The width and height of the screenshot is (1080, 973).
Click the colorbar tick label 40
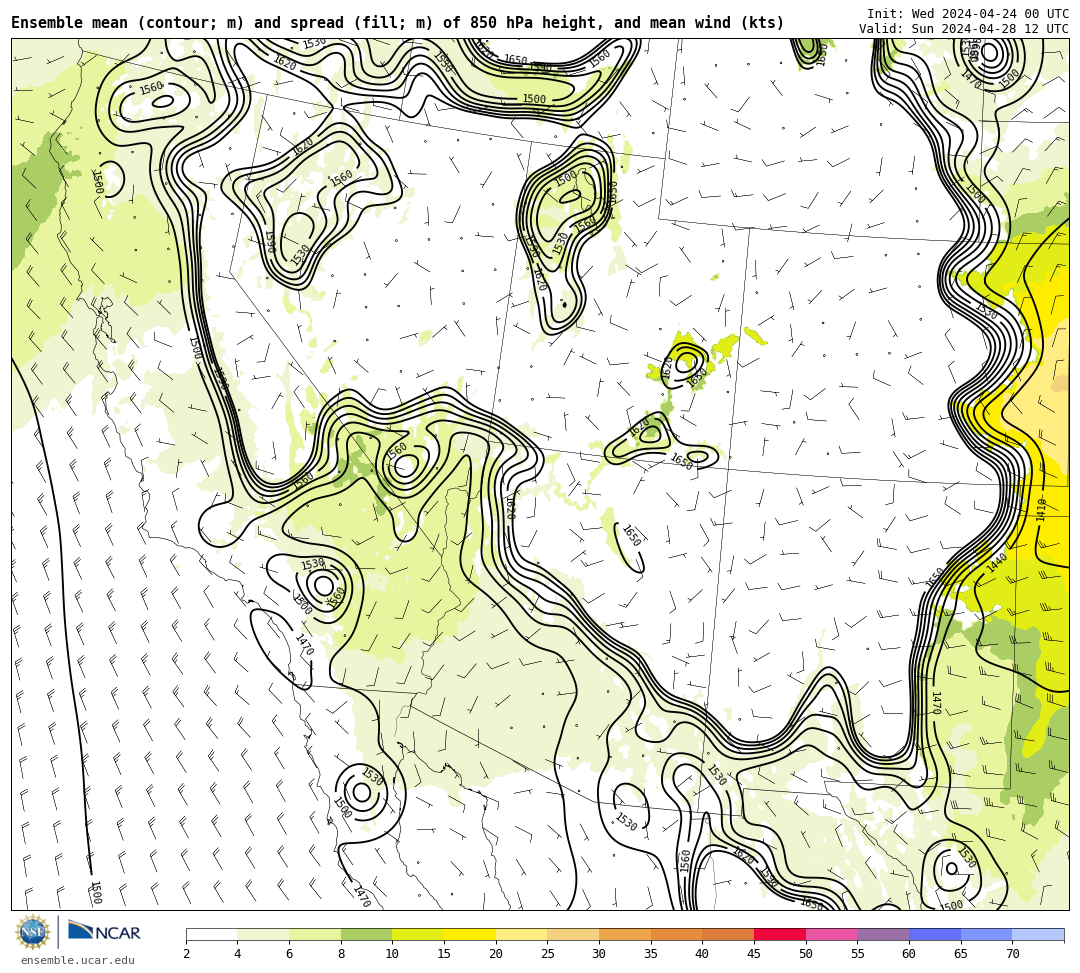click(x=703, y=954)
